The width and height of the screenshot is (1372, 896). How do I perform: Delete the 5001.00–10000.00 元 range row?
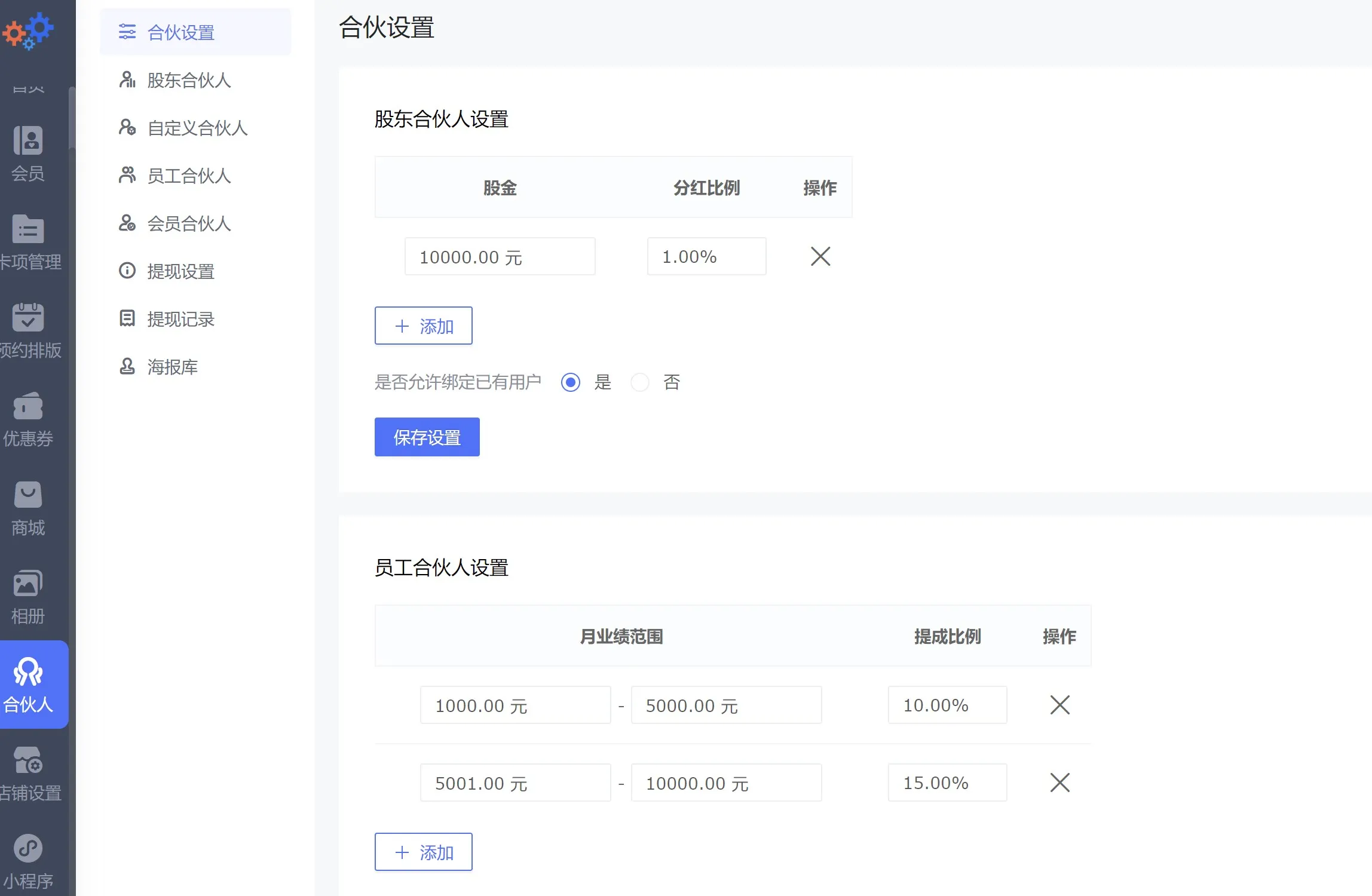click(1060, 783)
